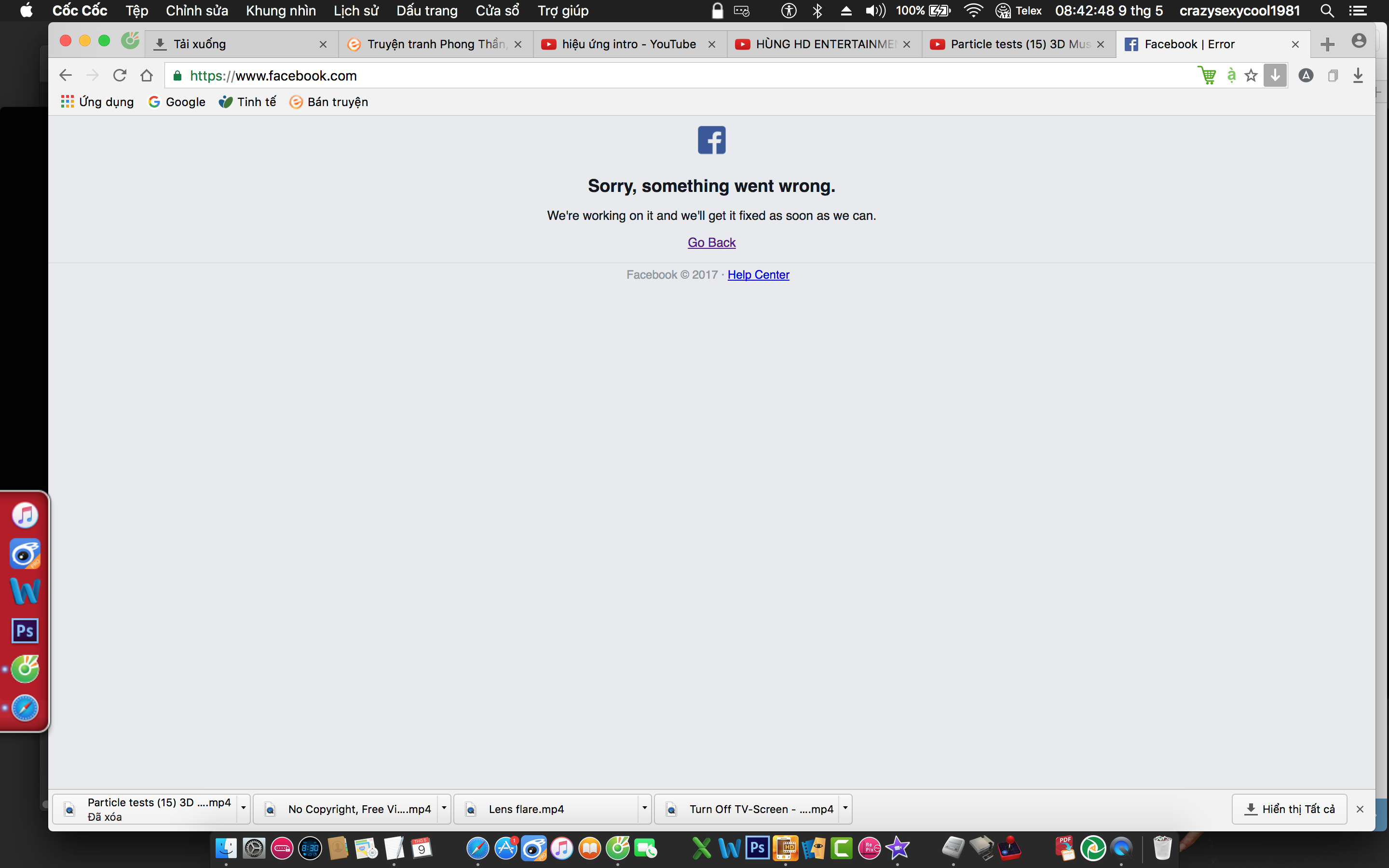Open System Preferences in the Dock
The image size is (1389, 868).
tap(254, 848)
